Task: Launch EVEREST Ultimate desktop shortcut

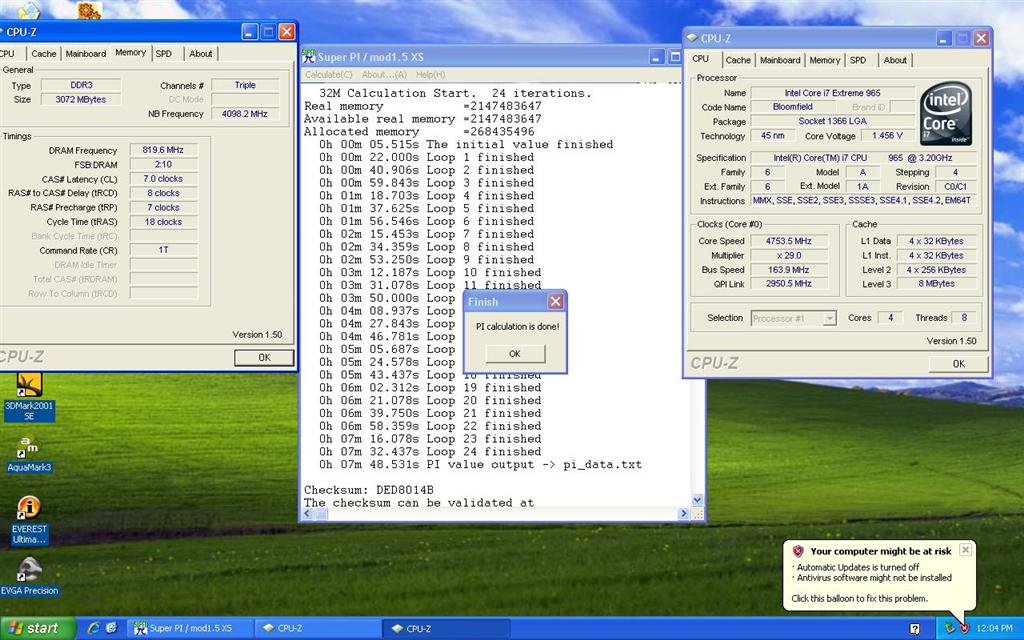Action: pyautogui.click(x=29, y=520)
